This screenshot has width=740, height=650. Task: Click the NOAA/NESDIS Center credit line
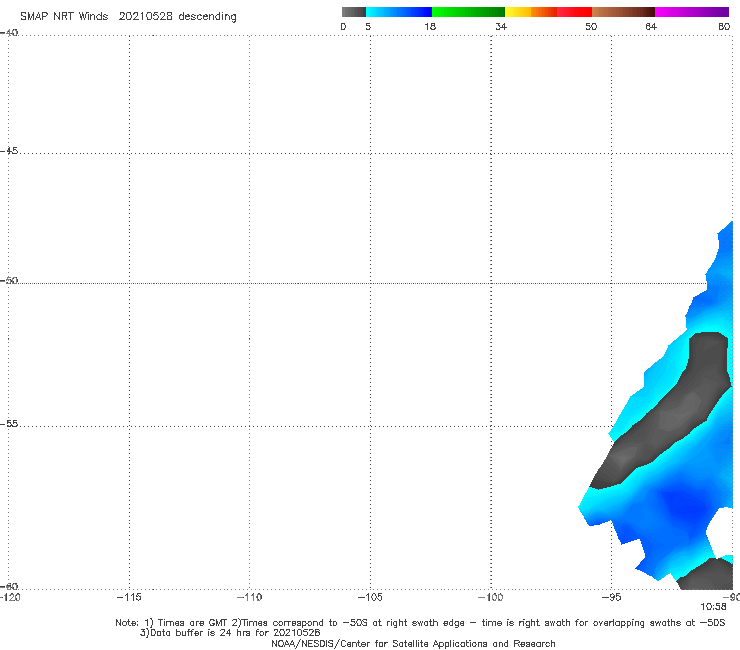(x=413, y=644)
